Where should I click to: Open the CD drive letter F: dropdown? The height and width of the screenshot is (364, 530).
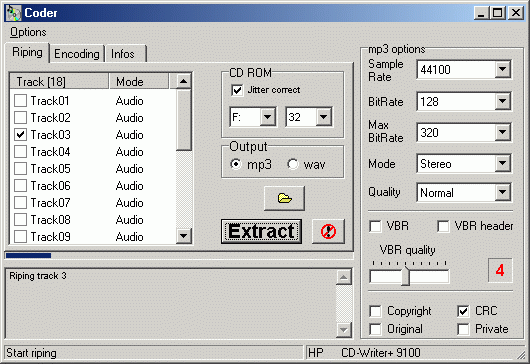268,117
